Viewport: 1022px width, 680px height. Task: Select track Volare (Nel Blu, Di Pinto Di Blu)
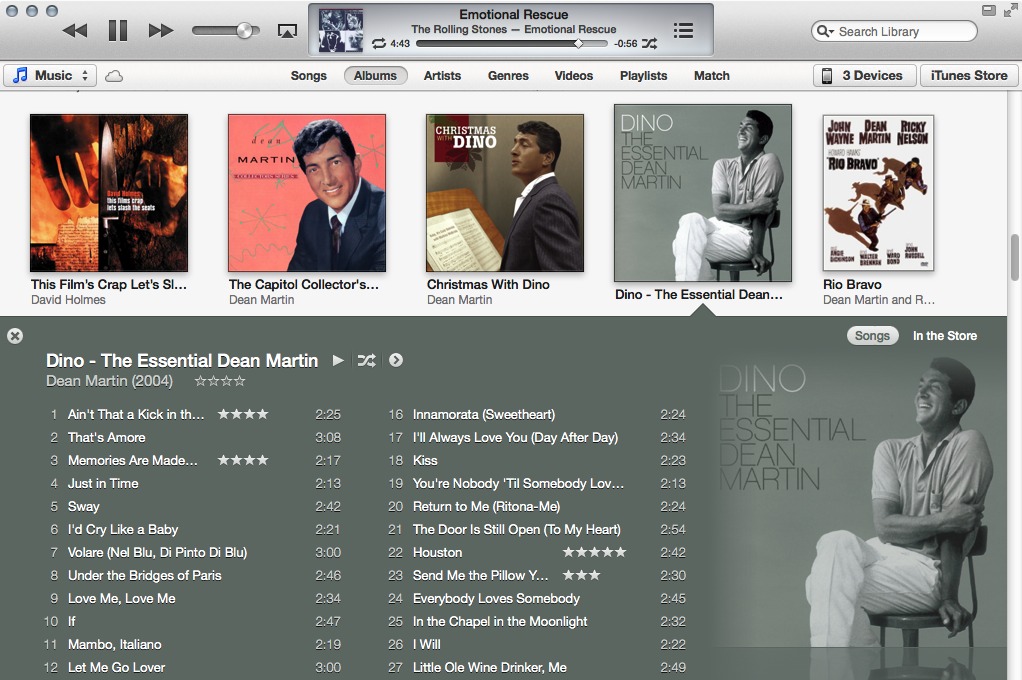tap(157, 552)
